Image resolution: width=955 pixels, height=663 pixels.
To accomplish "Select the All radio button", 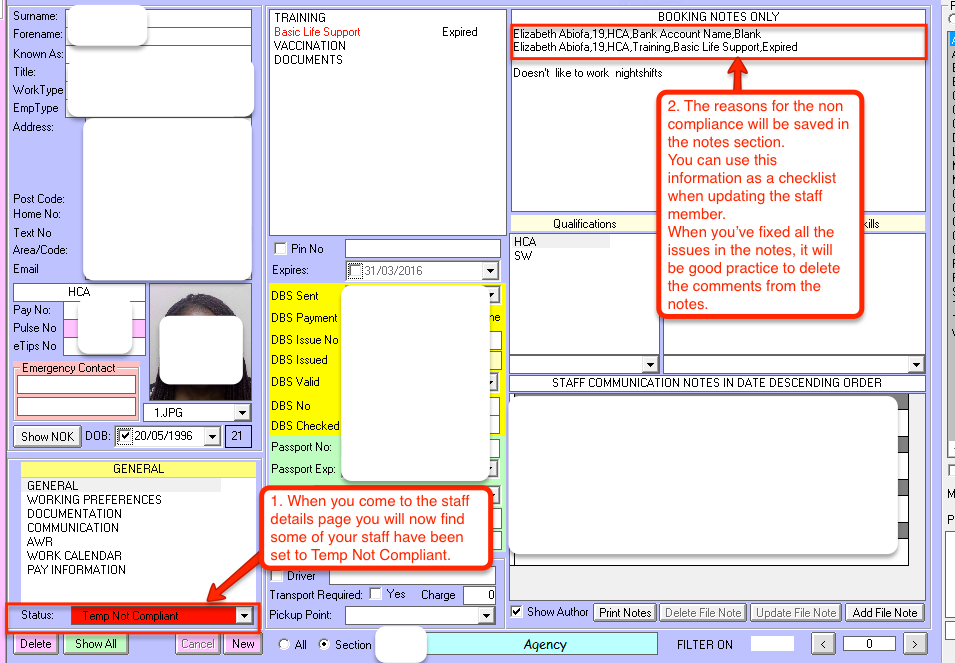I will pyautogui.click(x=284, y=645).
